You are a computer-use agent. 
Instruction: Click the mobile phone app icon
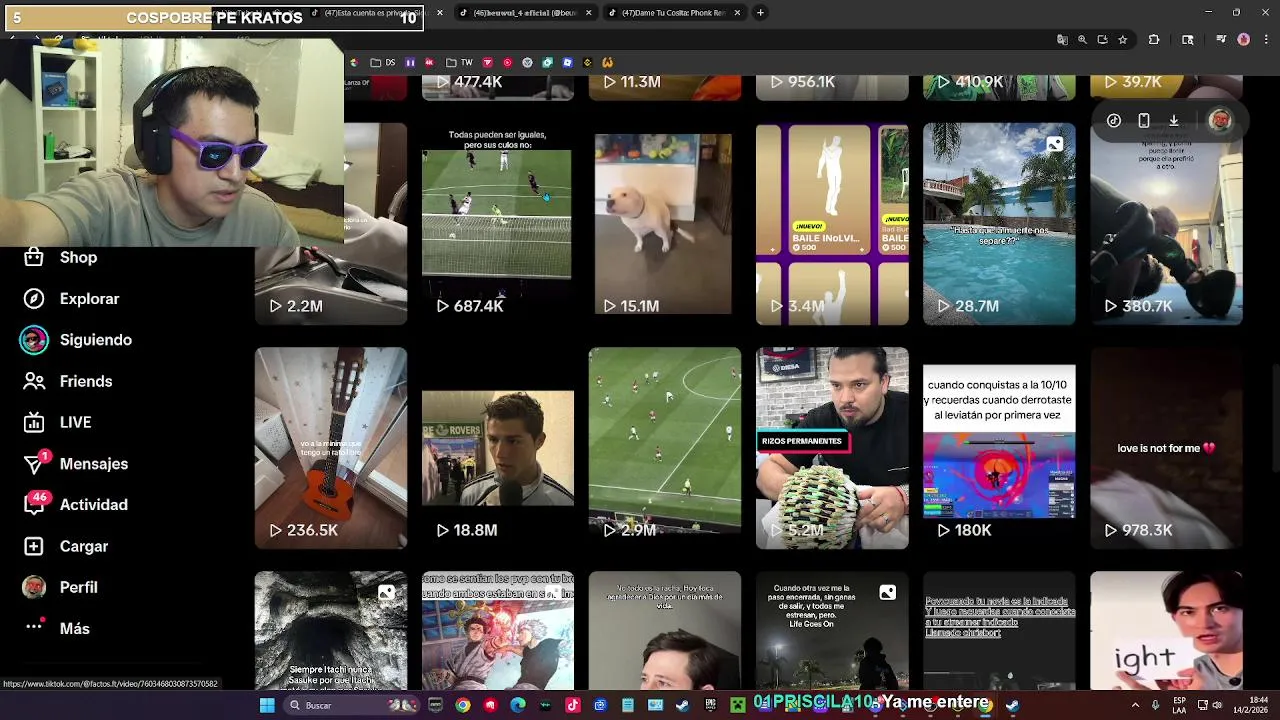click(x=1144, y=121)
